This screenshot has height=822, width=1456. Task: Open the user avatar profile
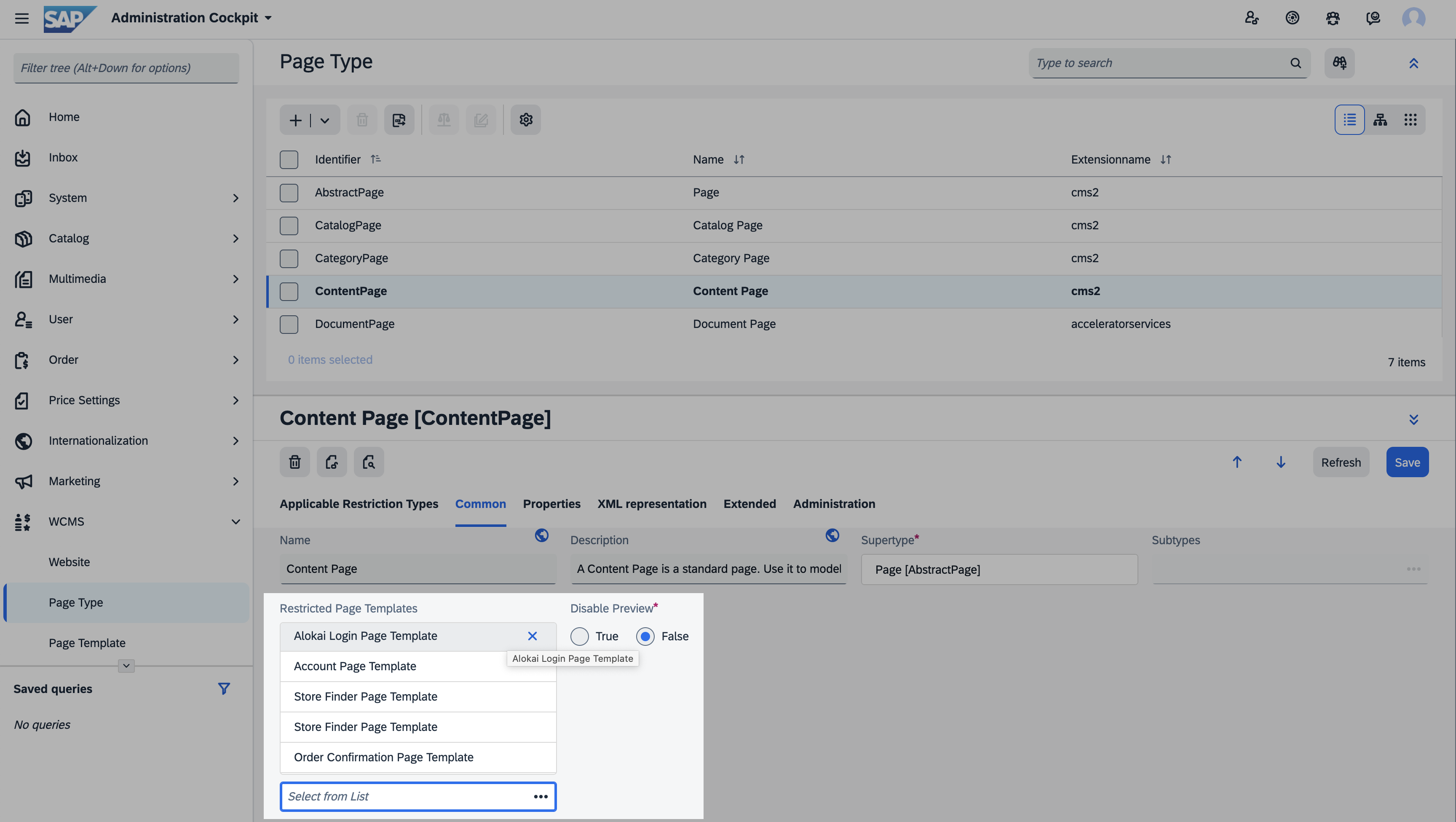[1413, 18]
